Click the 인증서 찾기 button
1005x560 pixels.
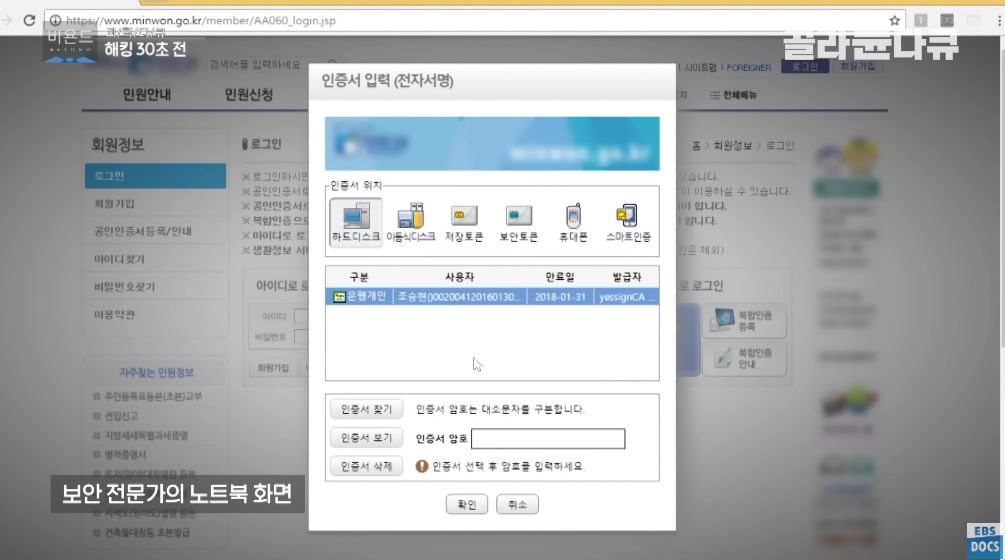click(x=367, y=409)
